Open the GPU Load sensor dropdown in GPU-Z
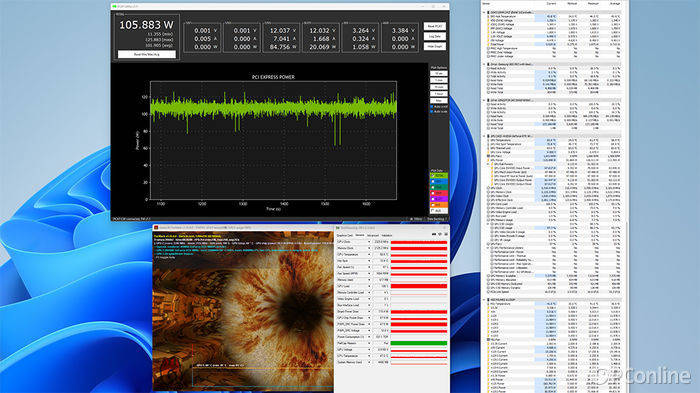This screenshot has height=393, width=700. tap(369, 286)
